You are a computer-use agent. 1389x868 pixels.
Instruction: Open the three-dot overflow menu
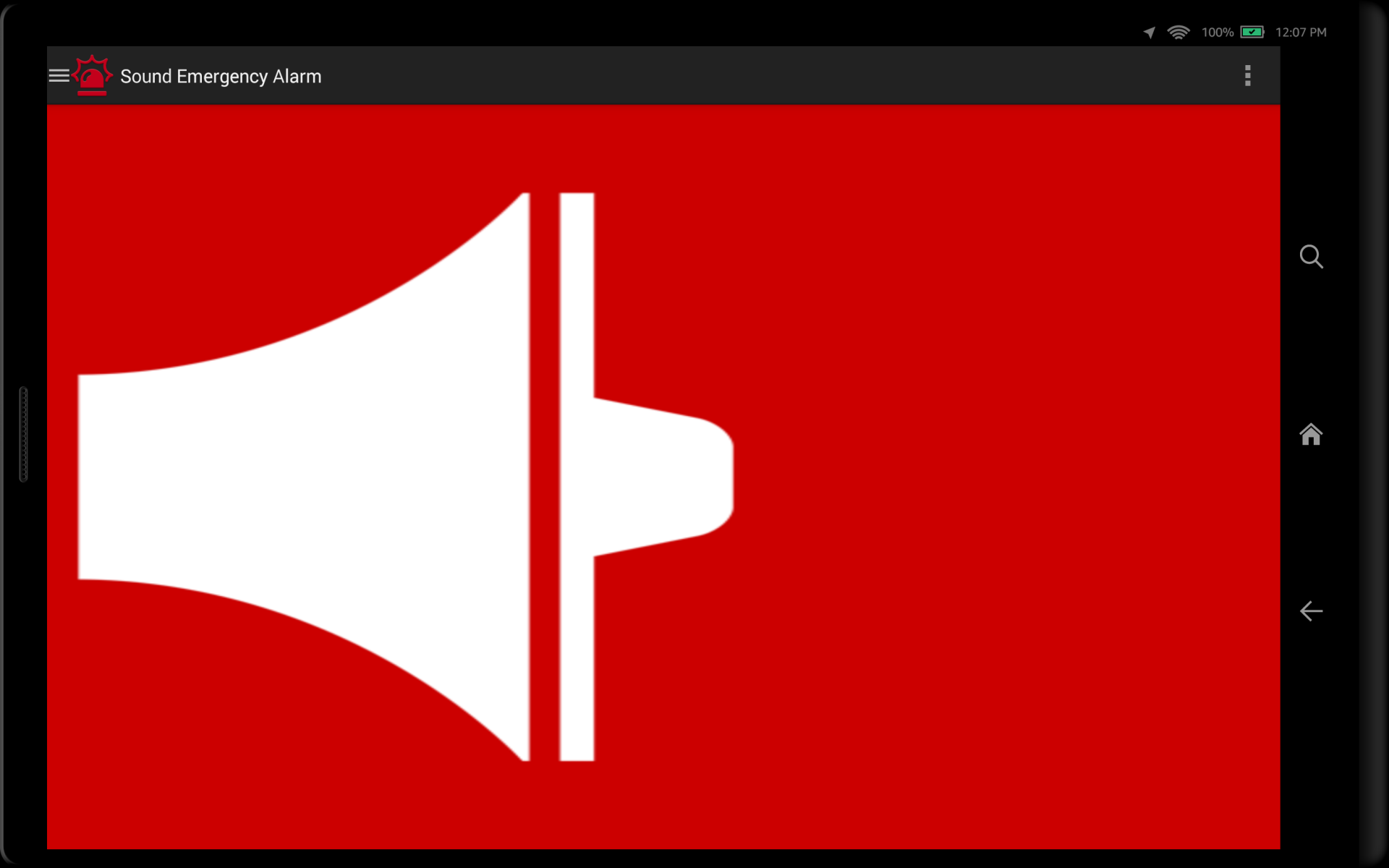(1247, 76)
